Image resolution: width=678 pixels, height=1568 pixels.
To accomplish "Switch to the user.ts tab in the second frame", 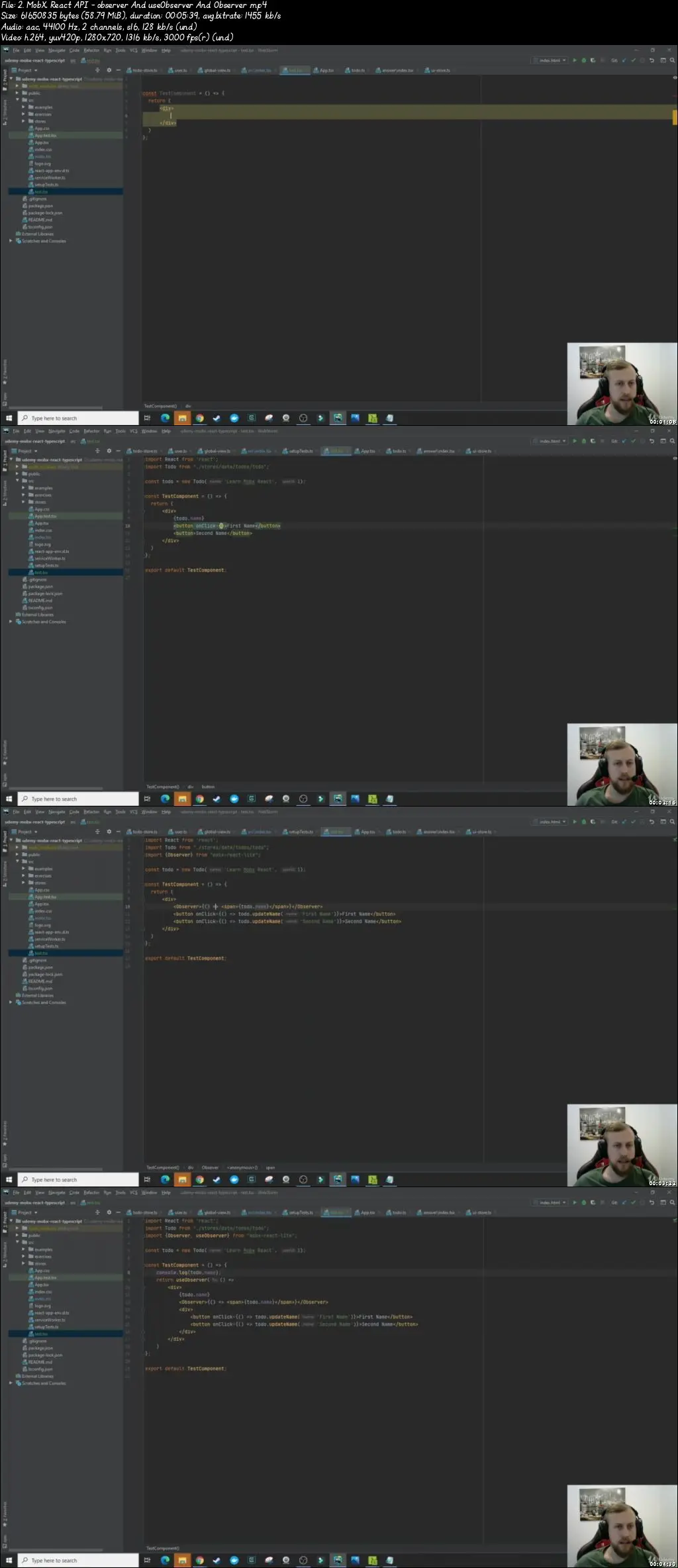I will click(177, 451).
